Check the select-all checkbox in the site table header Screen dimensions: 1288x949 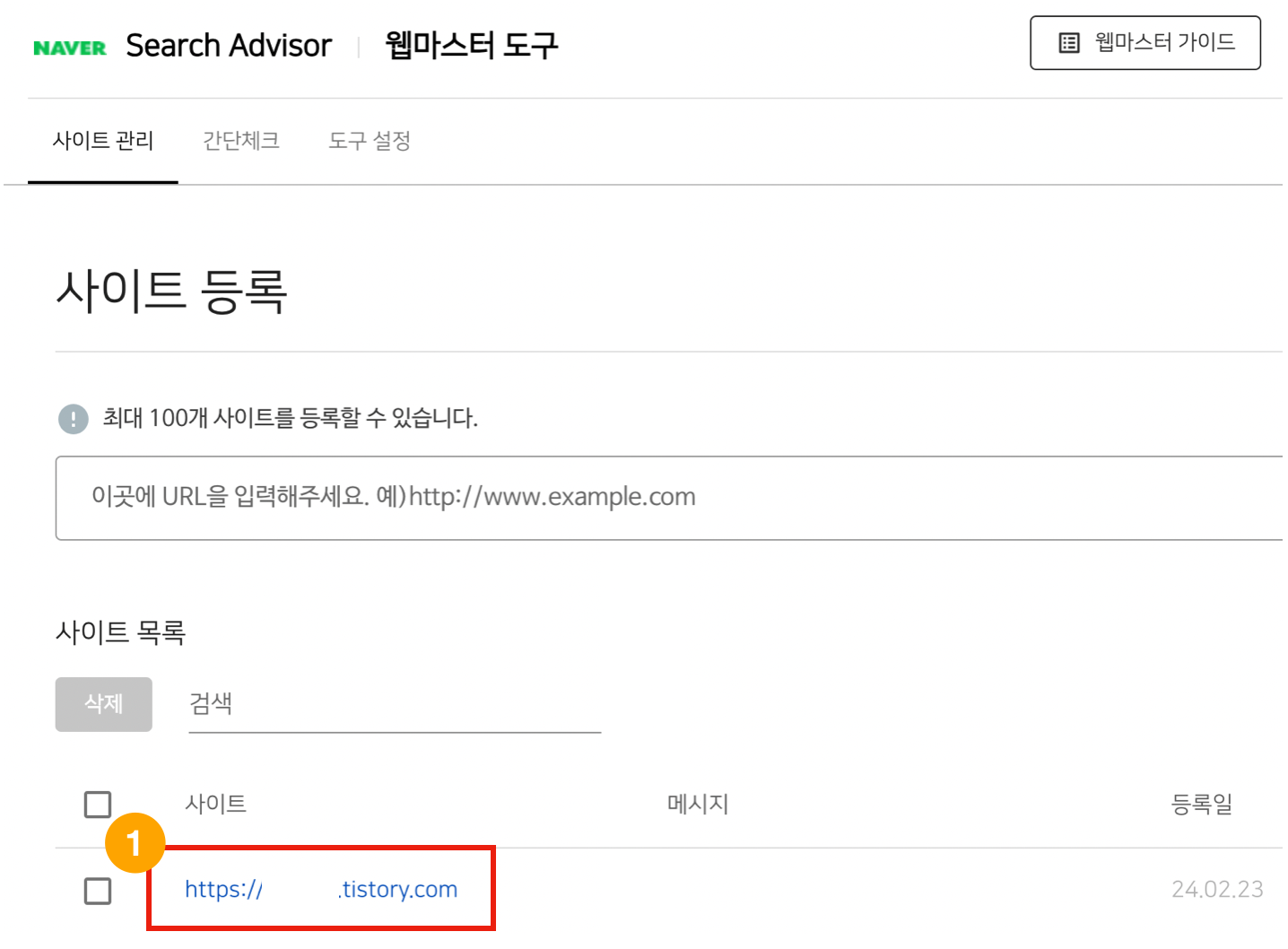[97, 805]
